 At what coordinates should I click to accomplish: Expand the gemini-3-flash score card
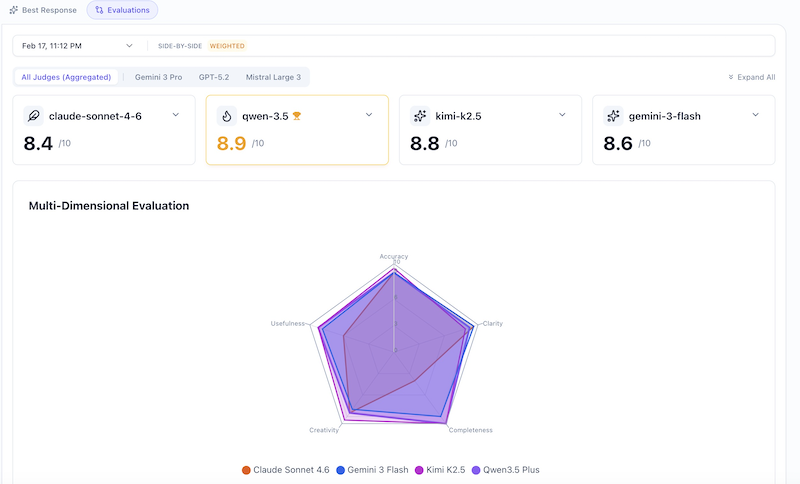[755, 115]
